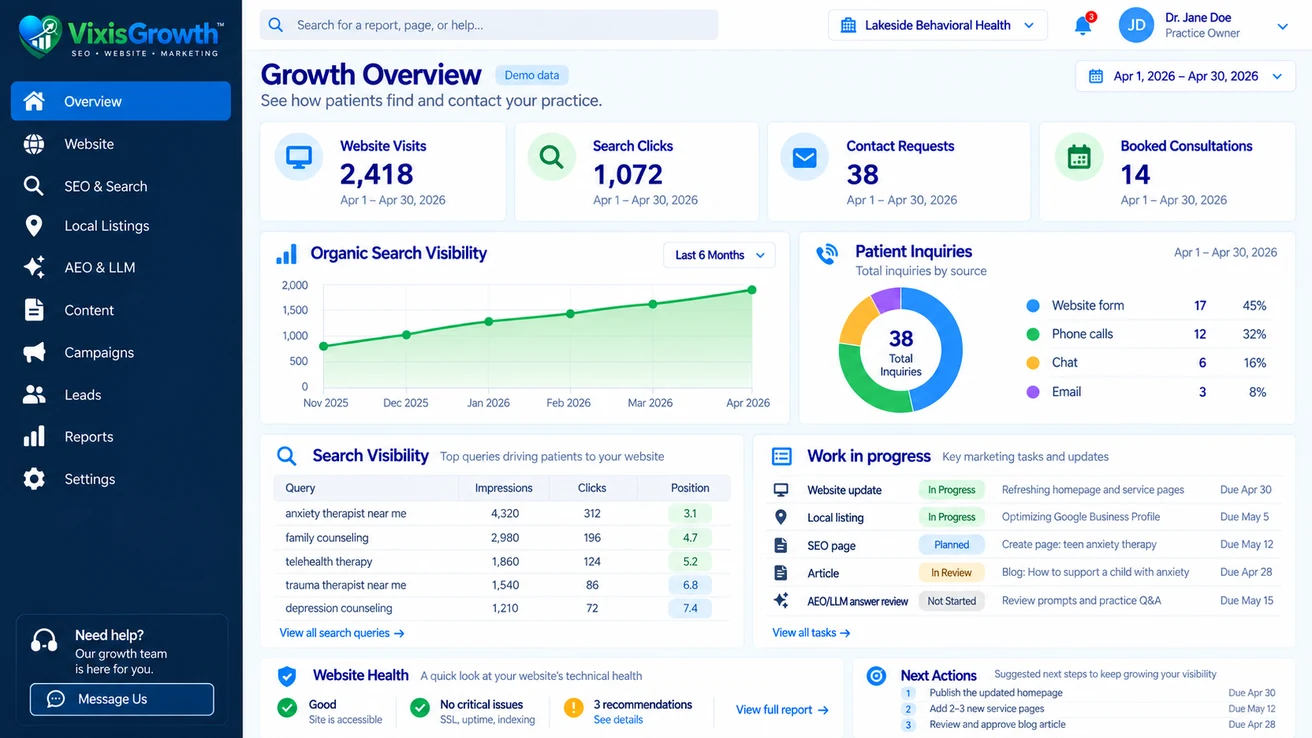Open the Apr 1 – Apr 30 date range picker
Image resolution: width=1312 pixels, height=738 pixels.
click(1185, 76)
